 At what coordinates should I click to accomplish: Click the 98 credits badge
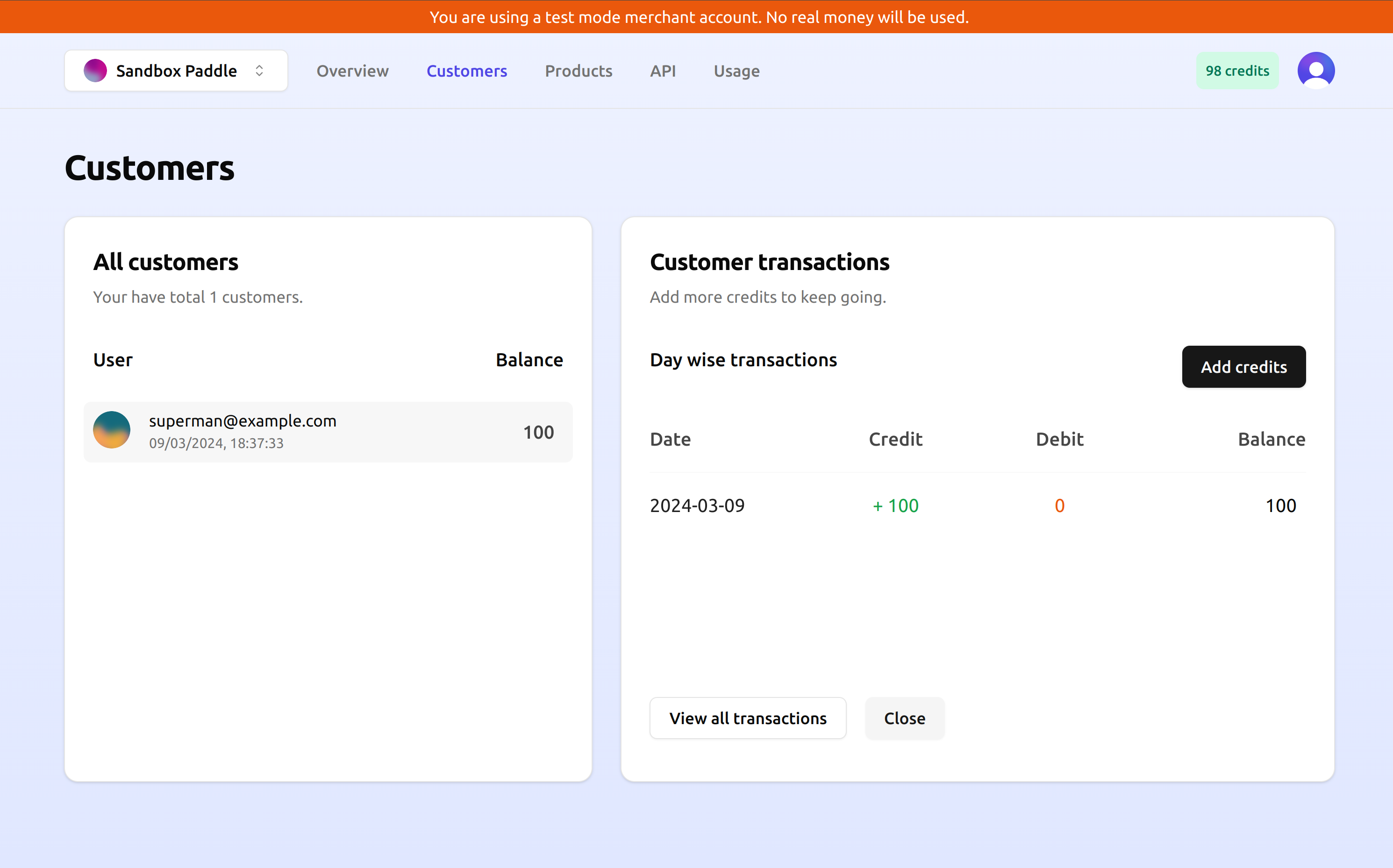(1237, 71)
